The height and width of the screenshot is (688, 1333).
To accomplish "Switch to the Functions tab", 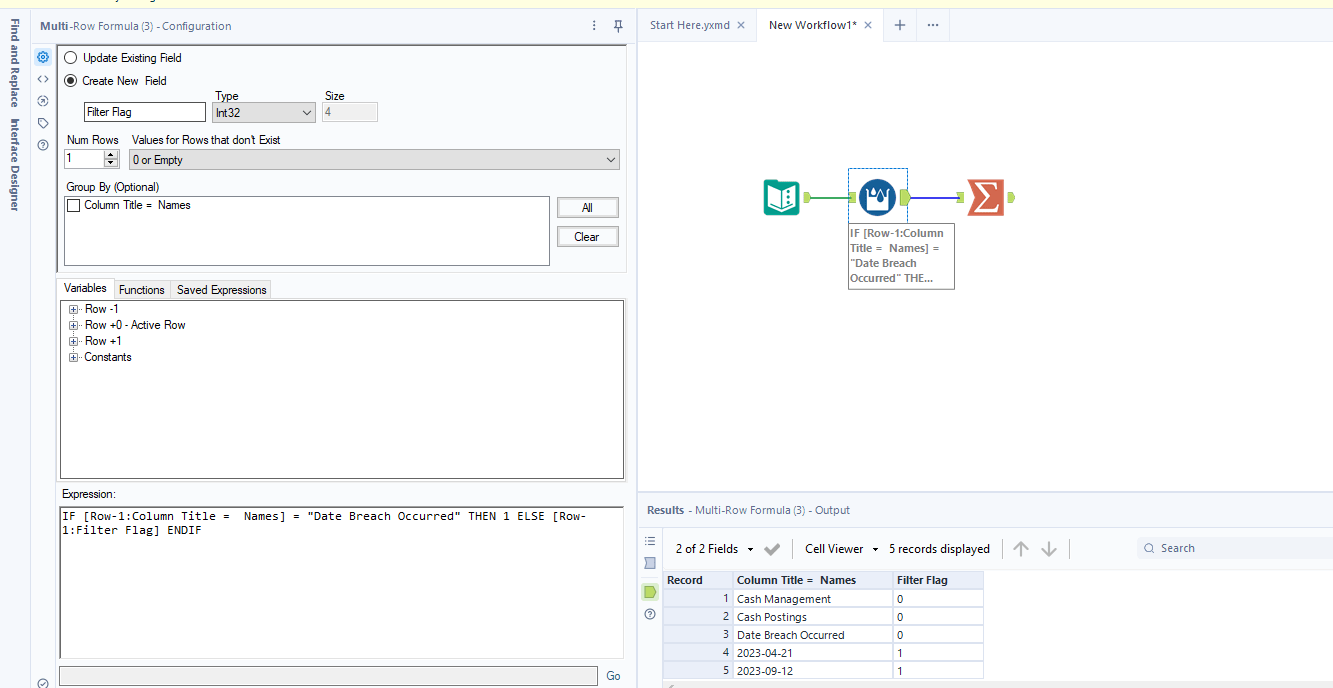I will (x=142, y=289).
